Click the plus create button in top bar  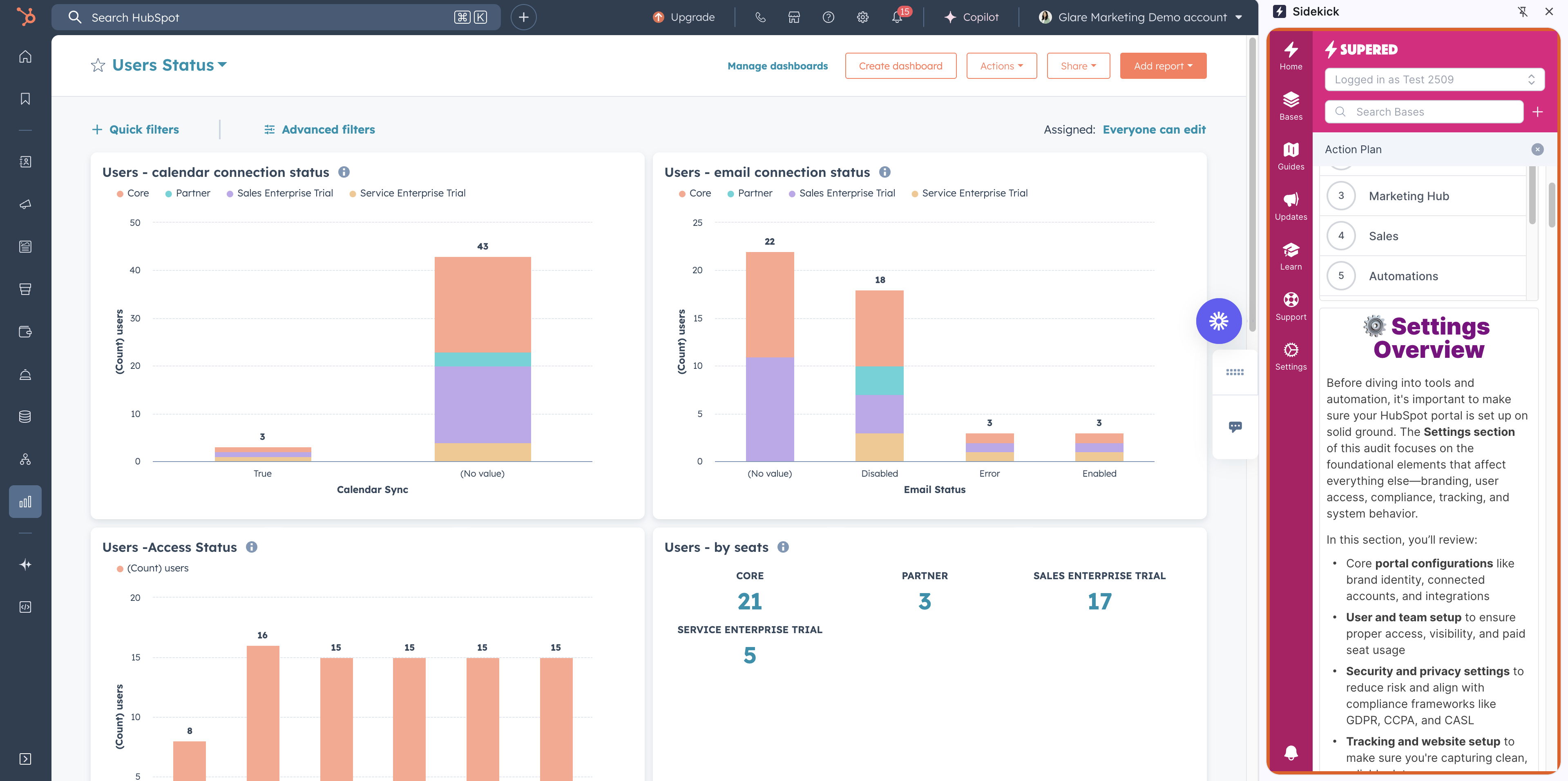(x=523, y=17)
